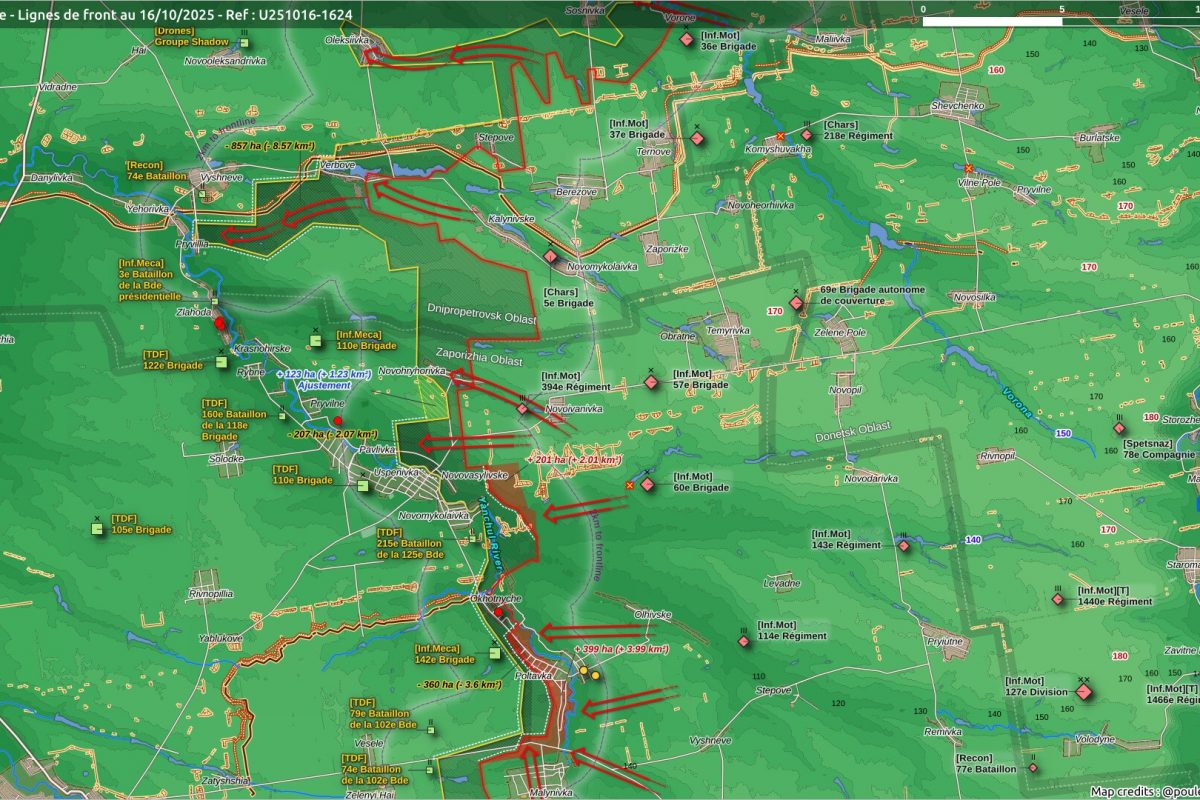This screenshot has height=800, width=1200.
Task: Open the Map credits text link
Action: tap(1144, 791)
